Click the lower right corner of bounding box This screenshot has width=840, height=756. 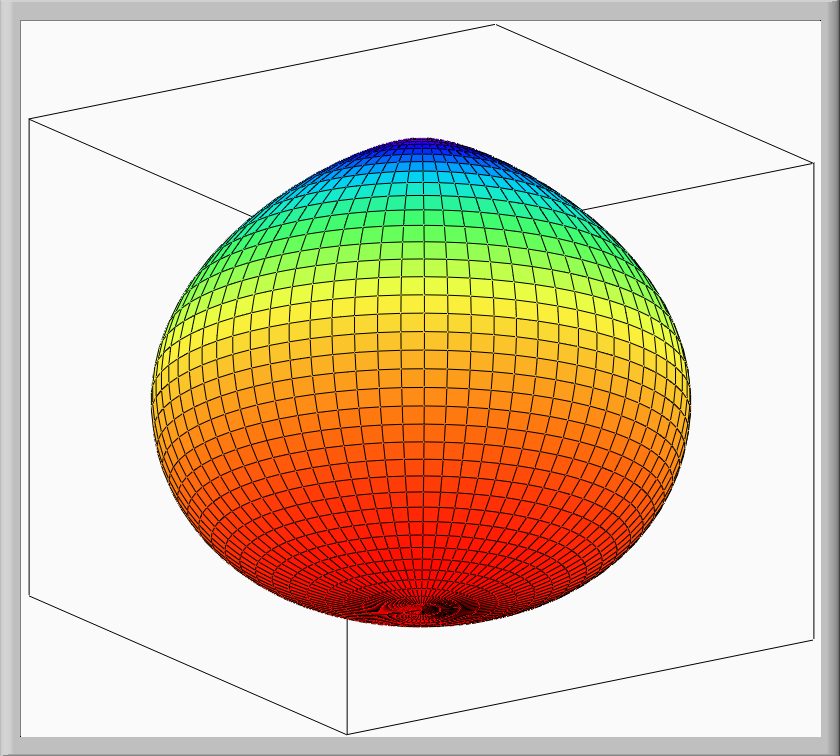pyautogui.click(x=814, y=639)
